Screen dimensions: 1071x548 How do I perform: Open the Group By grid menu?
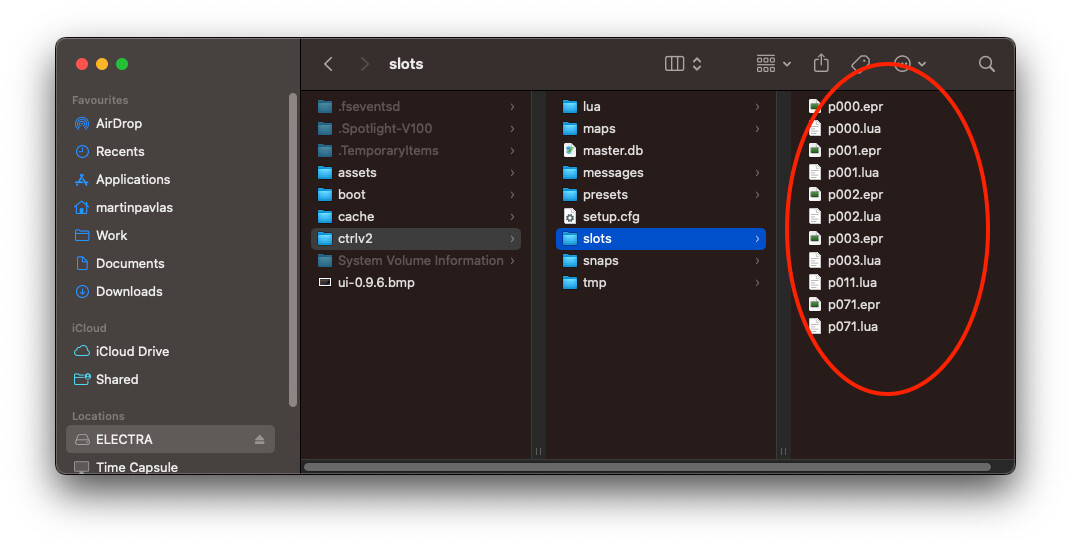coord(773,64)
